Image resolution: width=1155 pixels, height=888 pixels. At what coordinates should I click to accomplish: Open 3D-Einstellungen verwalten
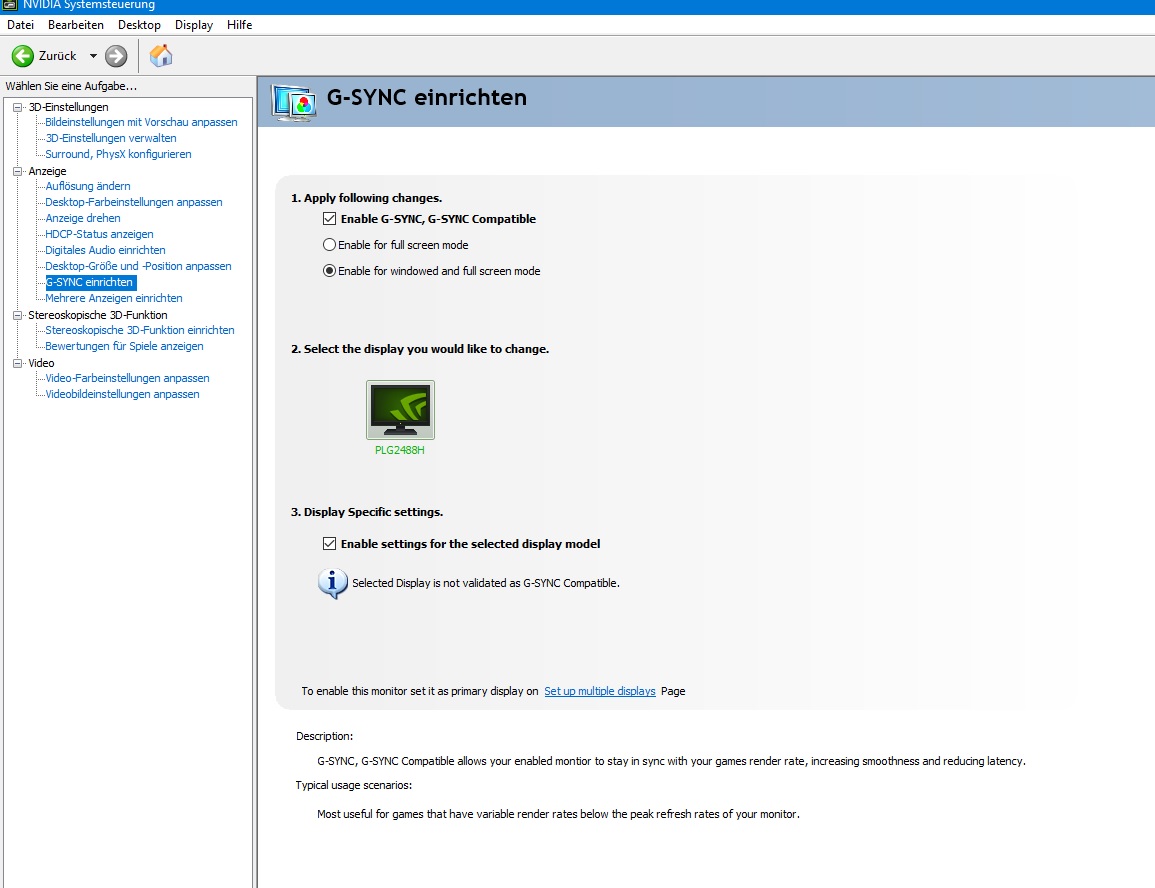click(x=110, y=138)
